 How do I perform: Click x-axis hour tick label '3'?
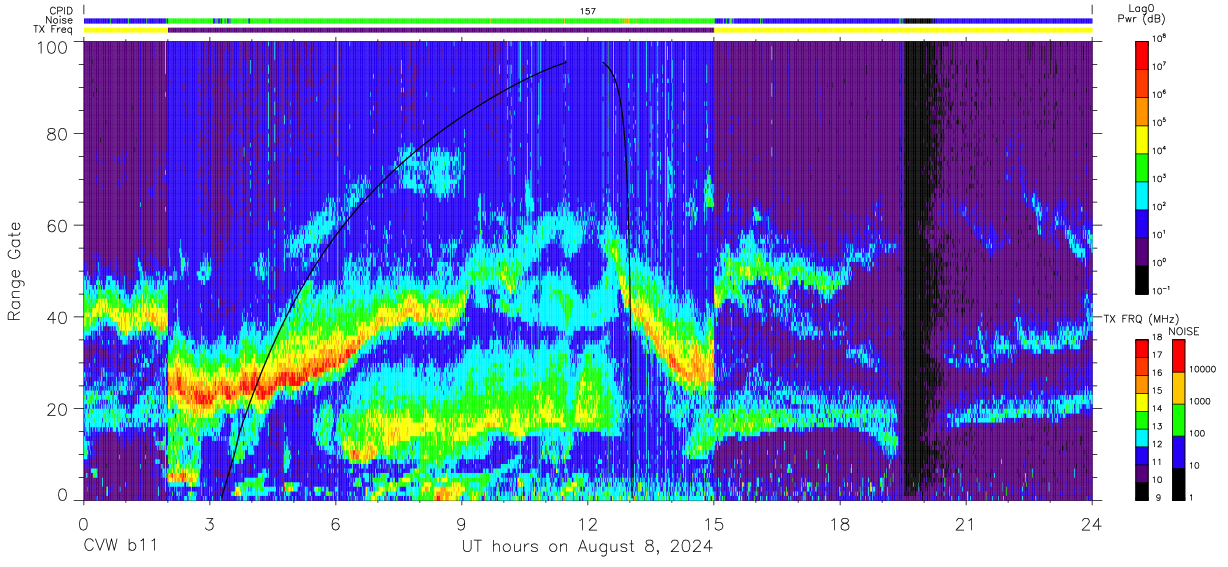coord(210,523)
